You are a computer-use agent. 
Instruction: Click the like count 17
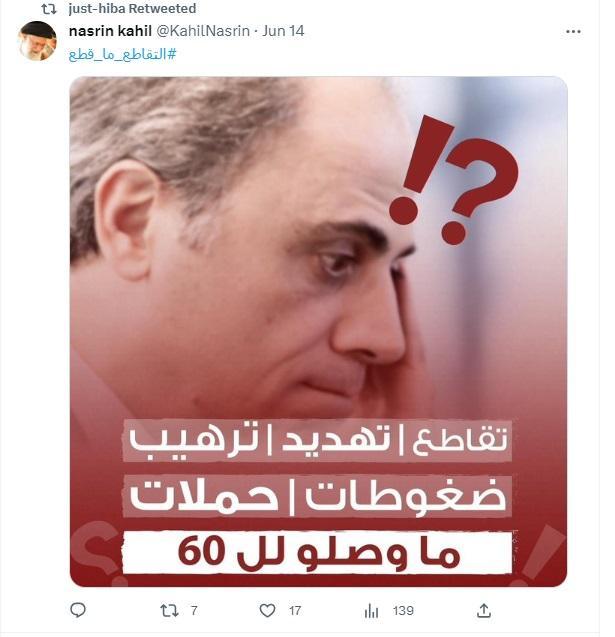click(295, 611)
